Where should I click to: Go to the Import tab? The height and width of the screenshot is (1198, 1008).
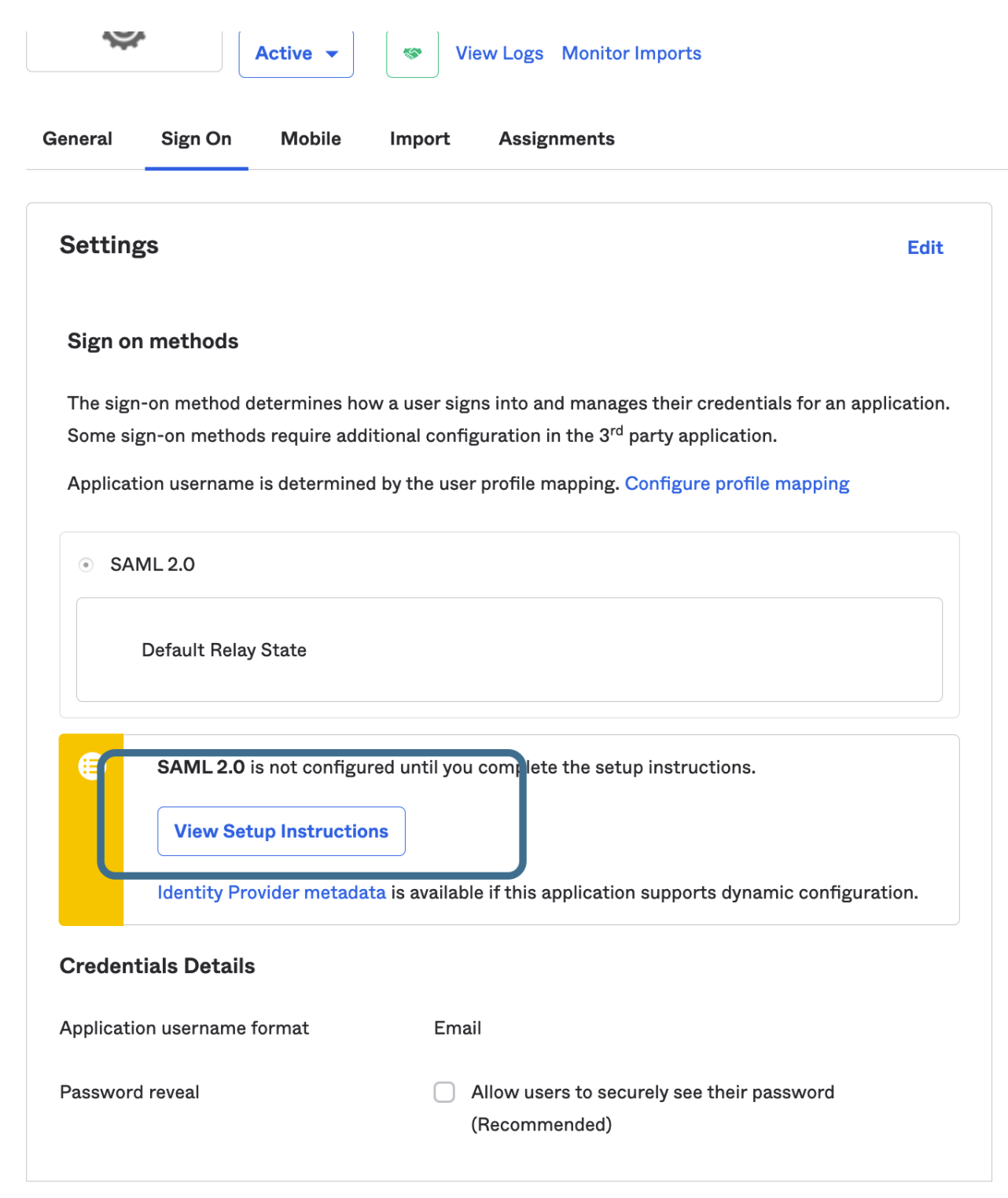420,139
